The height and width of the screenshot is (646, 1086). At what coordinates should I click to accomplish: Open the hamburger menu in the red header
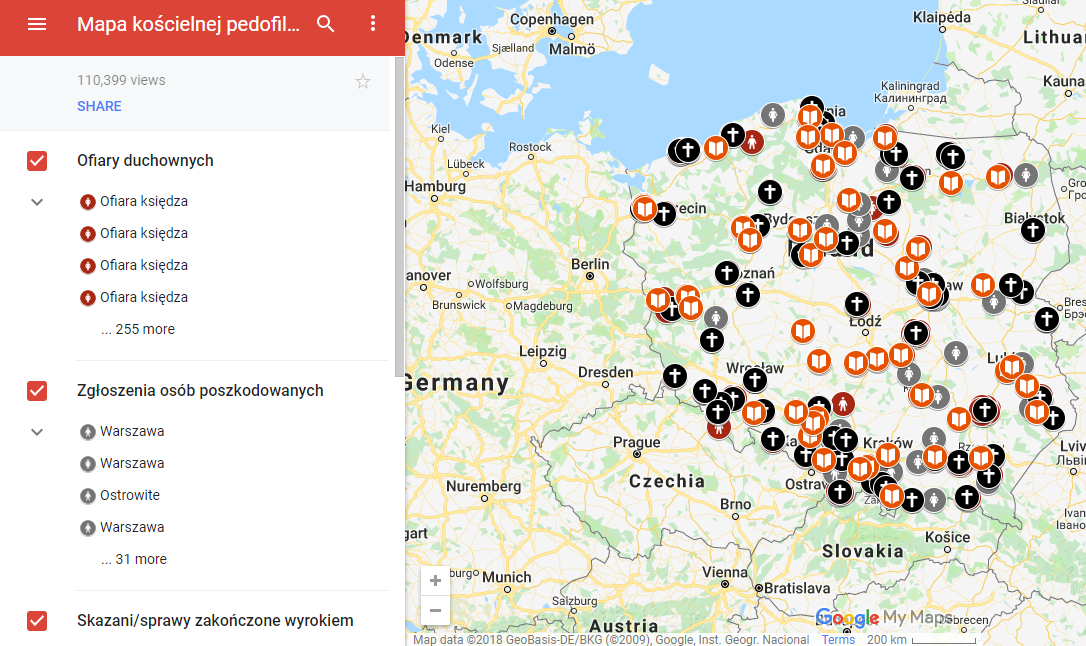click(x=37, y=24)
